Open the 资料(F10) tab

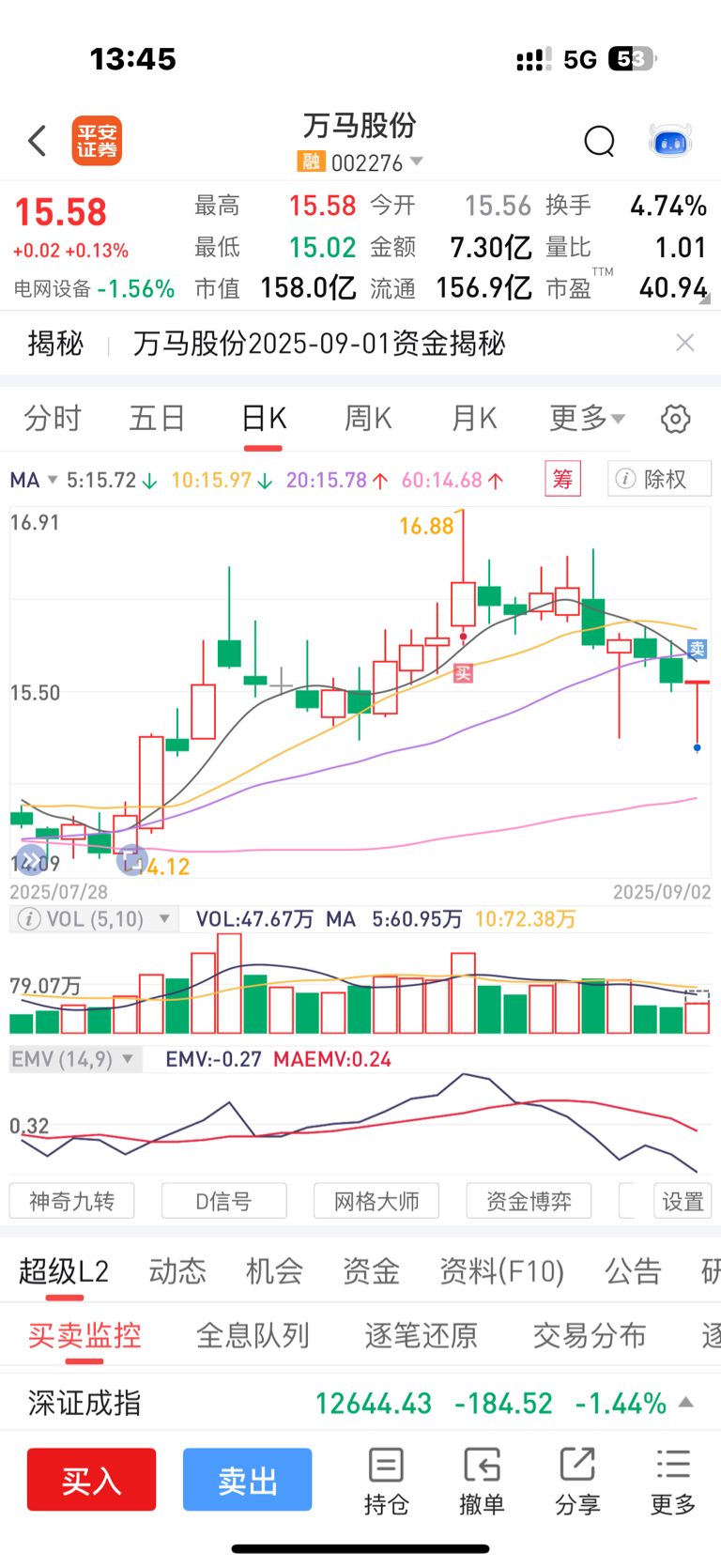pos(502,1271)
